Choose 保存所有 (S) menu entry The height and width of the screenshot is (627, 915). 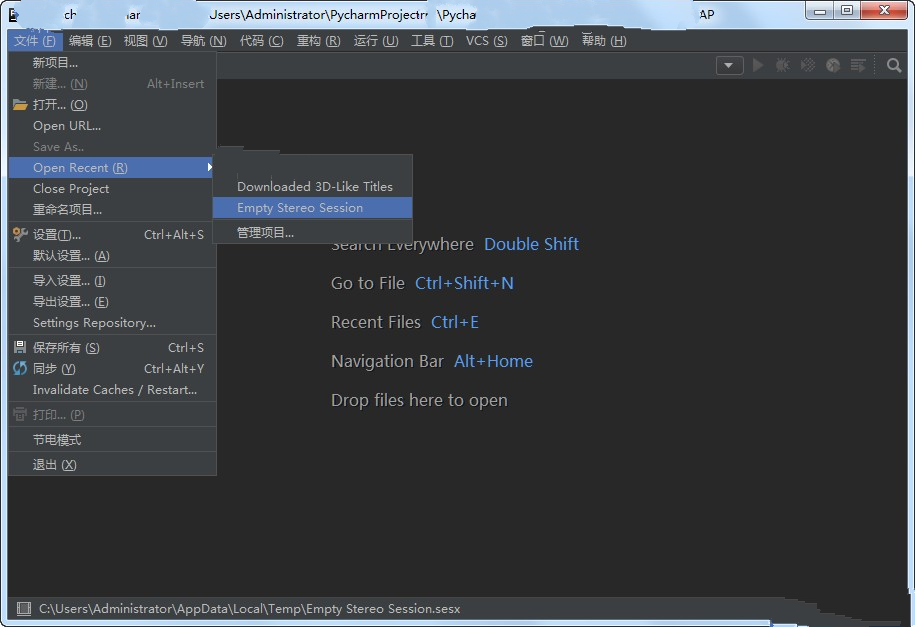(113, 347)
